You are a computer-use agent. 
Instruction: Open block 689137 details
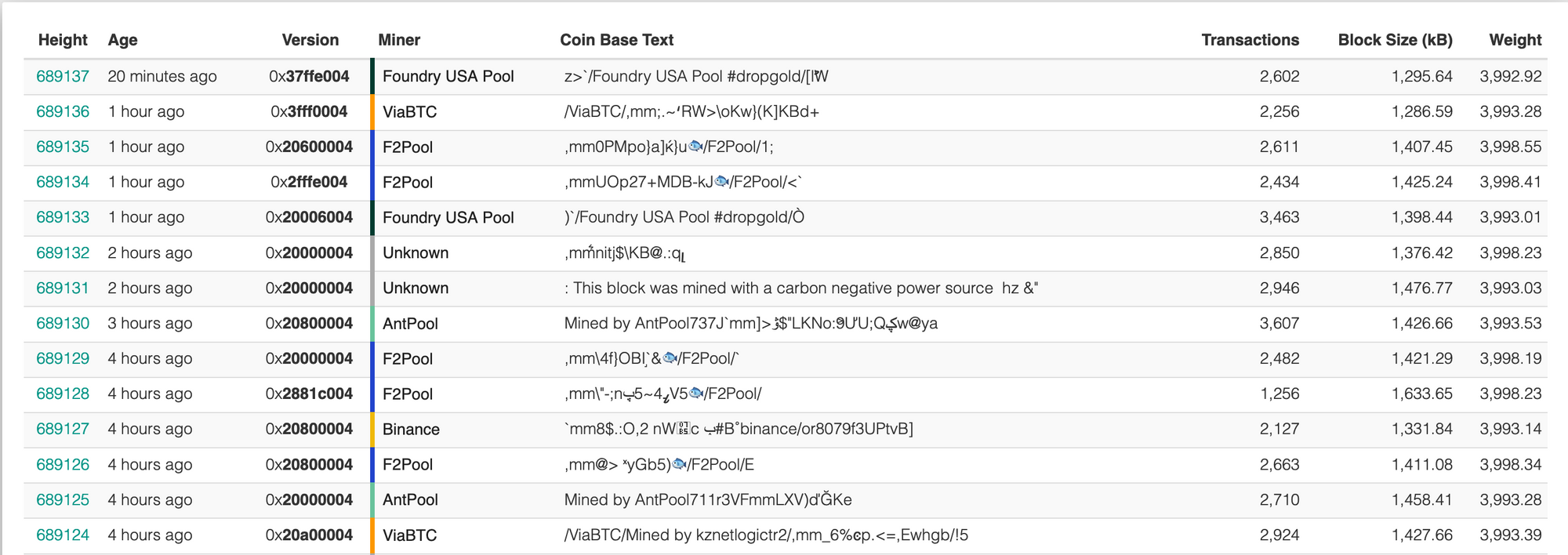coord(64,77)
